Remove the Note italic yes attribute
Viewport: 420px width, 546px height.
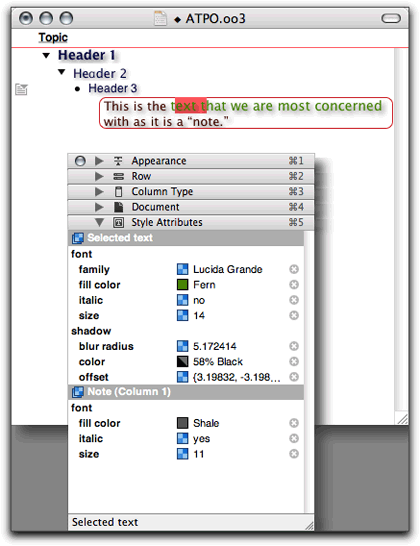coord(294,438)
